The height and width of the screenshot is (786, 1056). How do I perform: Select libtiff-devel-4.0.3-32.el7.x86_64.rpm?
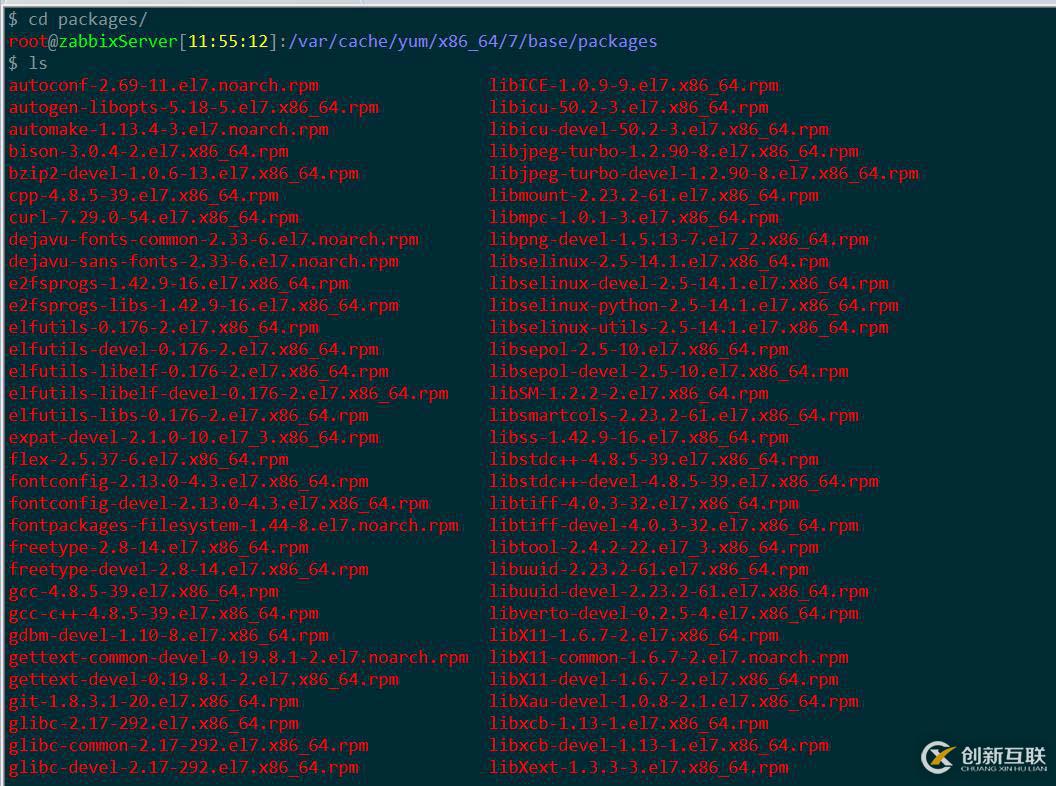(674, 525)
